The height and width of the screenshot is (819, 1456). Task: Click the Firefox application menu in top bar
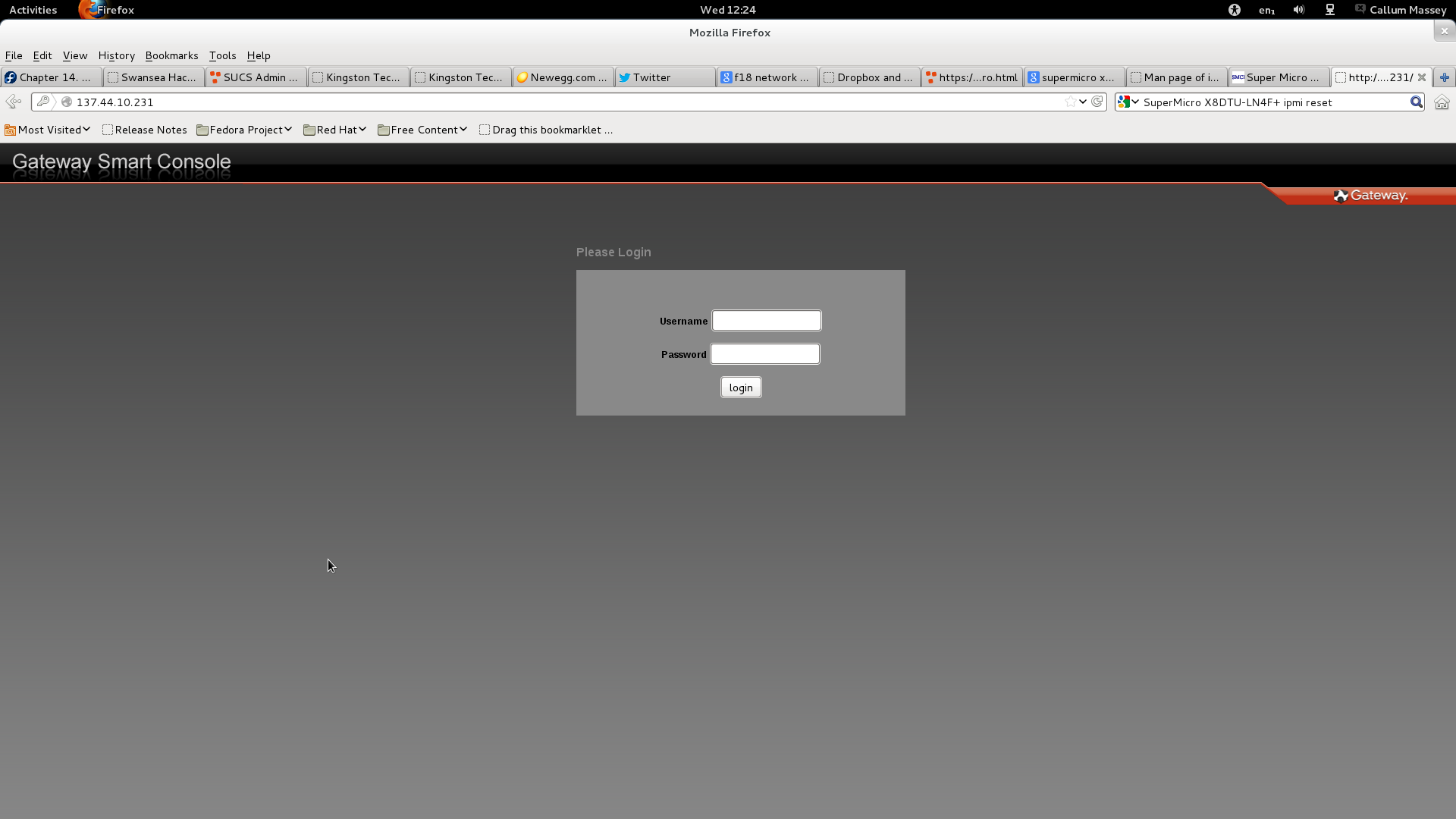[106, 10]
